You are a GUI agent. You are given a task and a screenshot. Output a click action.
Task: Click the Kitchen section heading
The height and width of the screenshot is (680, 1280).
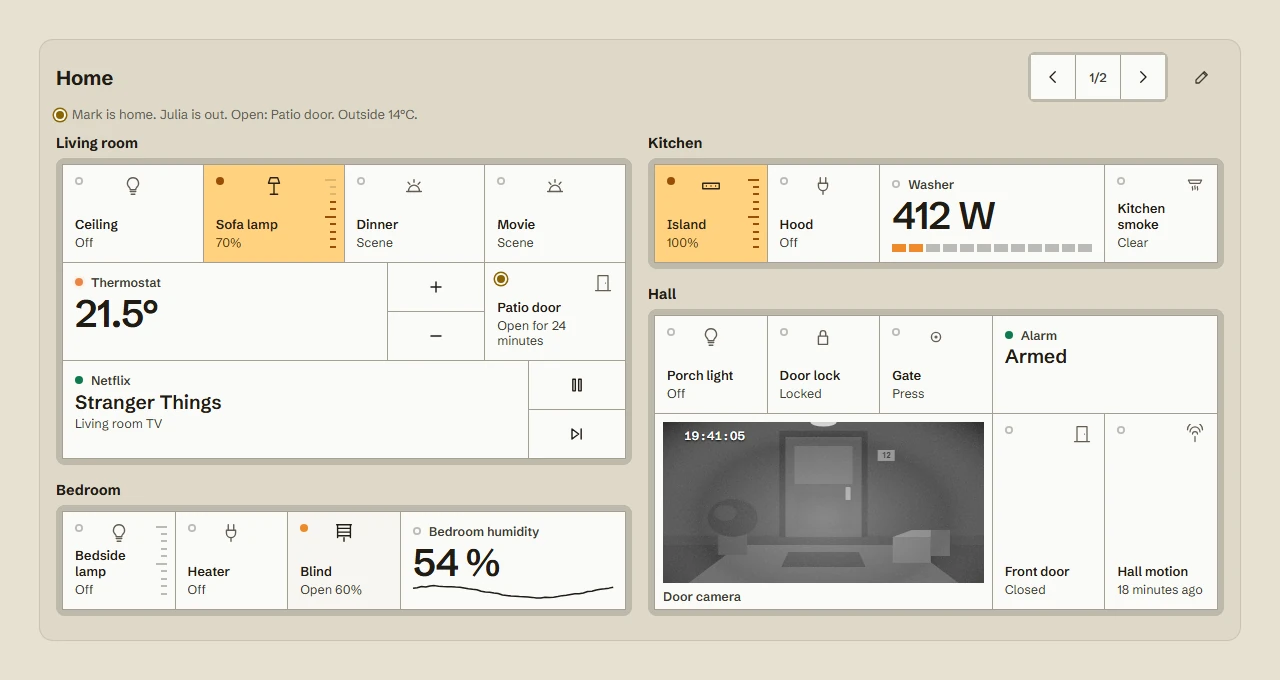click(675, 143)
